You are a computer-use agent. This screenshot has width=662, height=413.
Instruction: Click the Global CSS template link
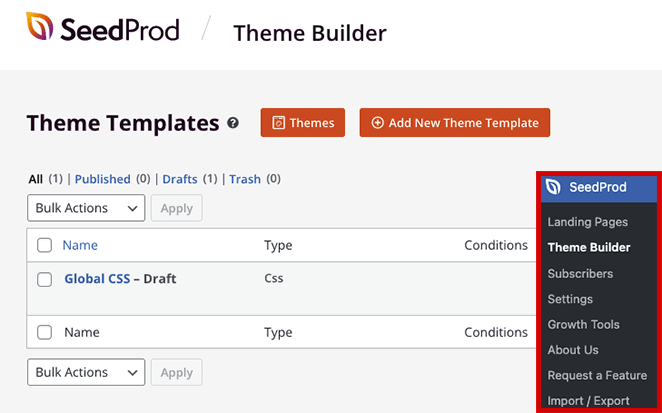pyautogui.click(x=97, y=279)
